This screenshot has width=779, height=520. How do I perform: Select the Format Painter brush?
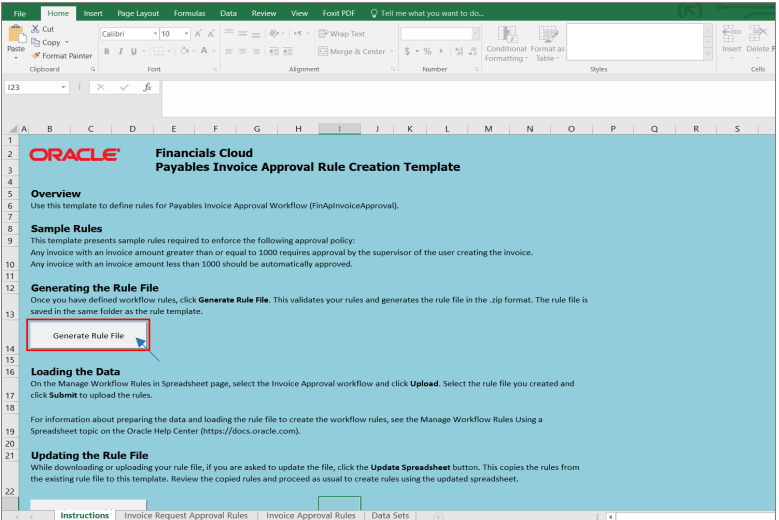(x=35, y=56)
